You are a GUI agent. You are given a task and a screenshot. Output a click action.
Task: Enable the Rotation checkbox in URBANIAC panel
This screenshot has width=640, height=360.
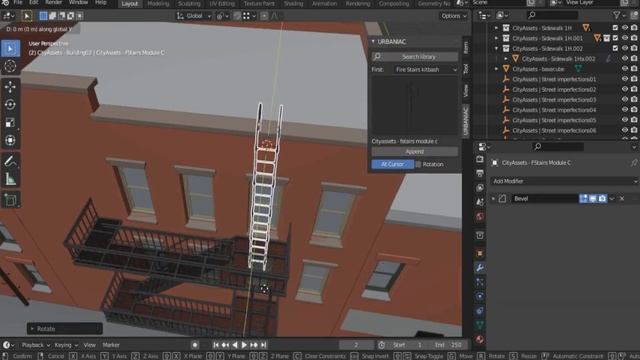point(418,164)
